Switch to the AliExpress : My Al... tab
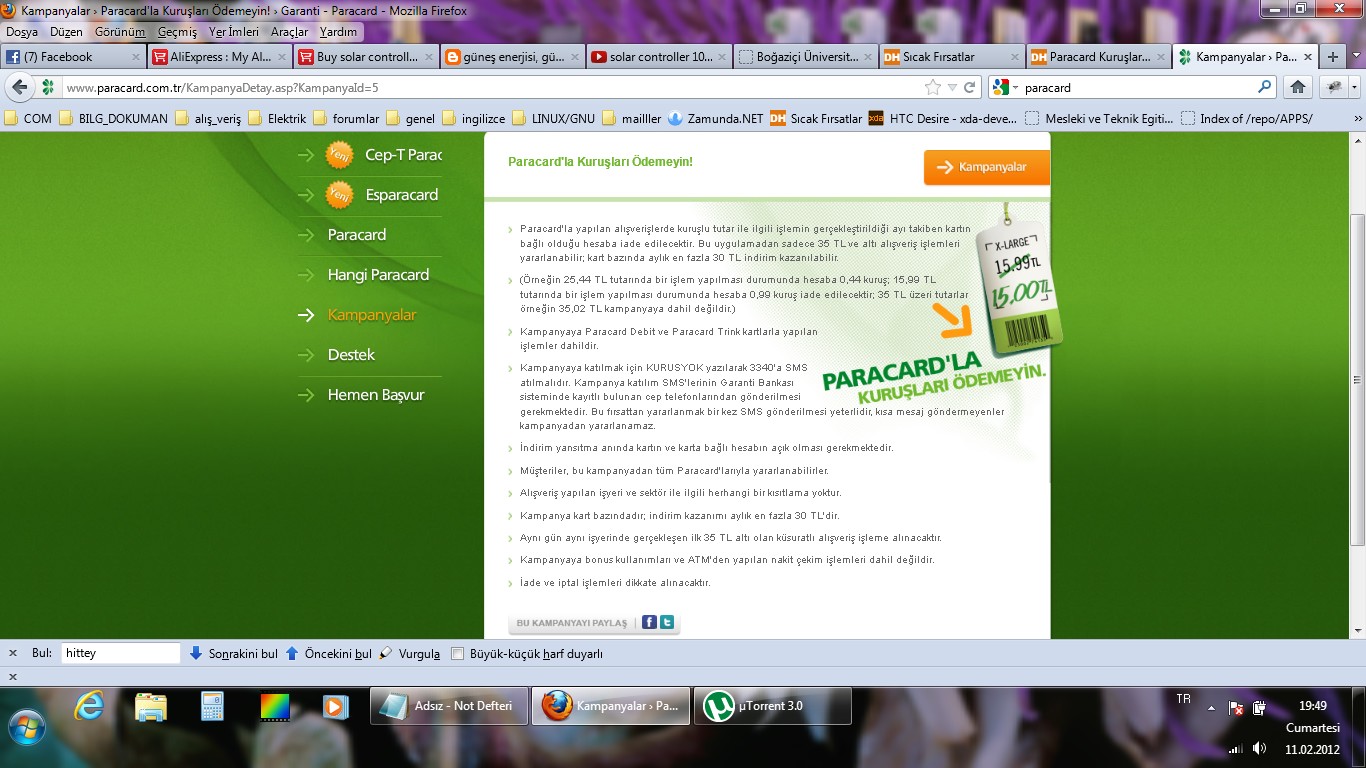Image resolution: width=1366 pixels, height=768 pixels. coord(220,57)
